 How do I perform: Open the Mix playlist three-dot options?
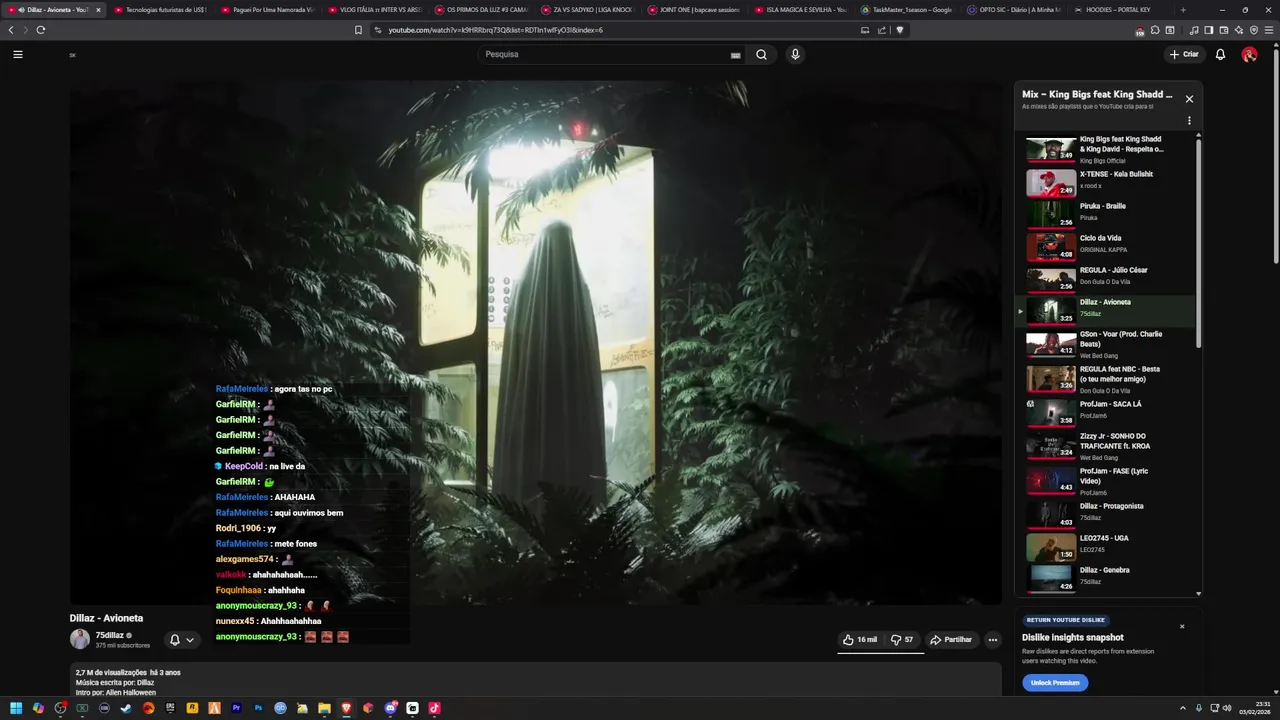1189,121
